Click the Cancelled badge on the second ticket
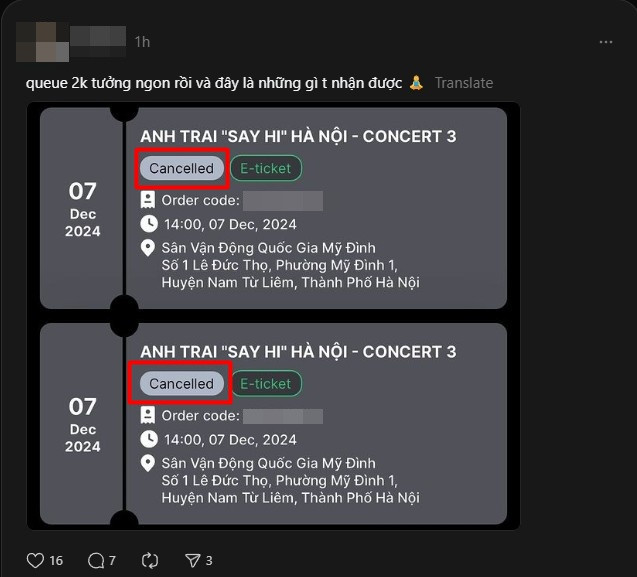637x577 pixels. click(x=181, y=383)
